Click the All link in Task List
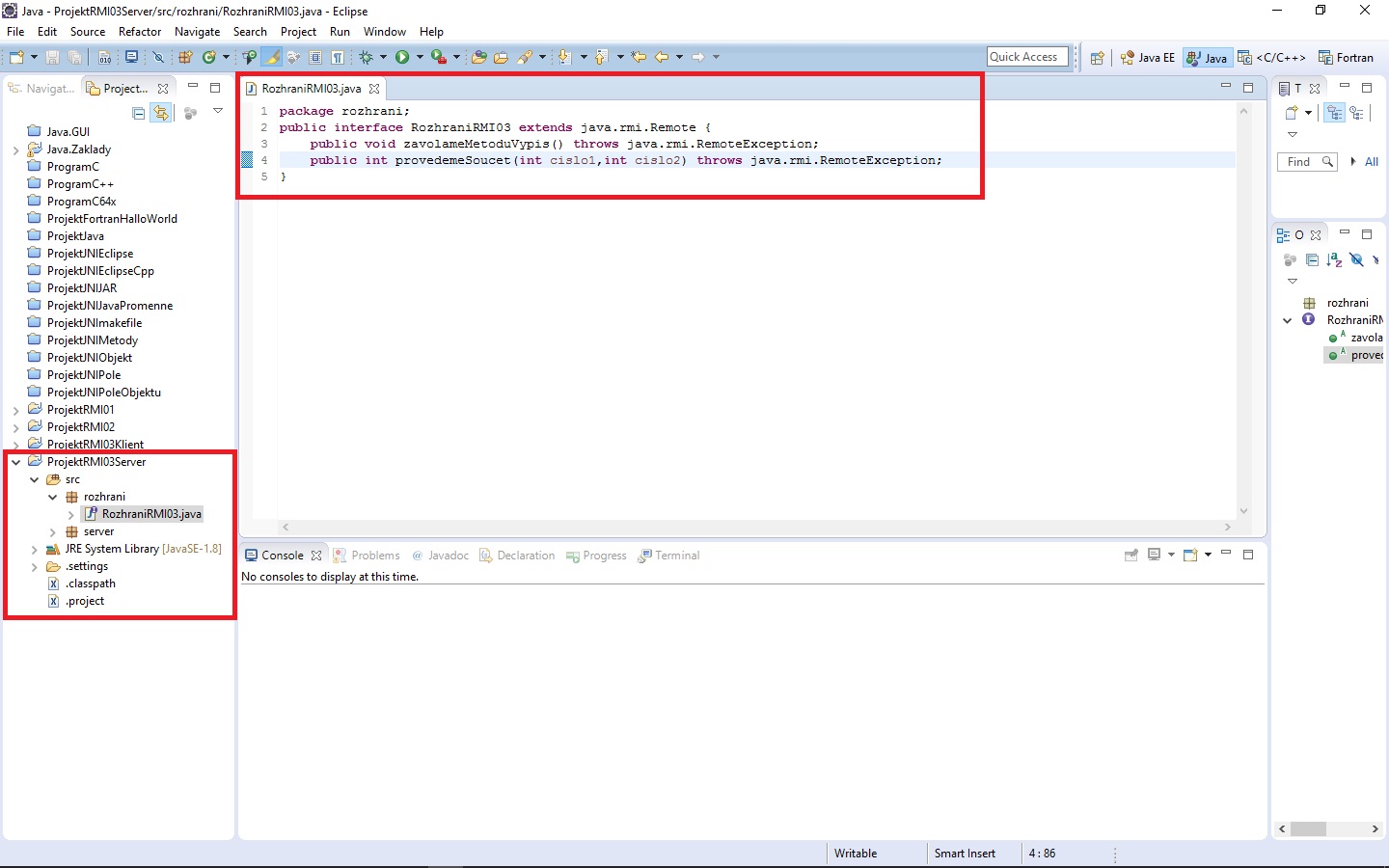Image resolution: width=1389 pixels, height=868 pixels. tap(1371, 162)
